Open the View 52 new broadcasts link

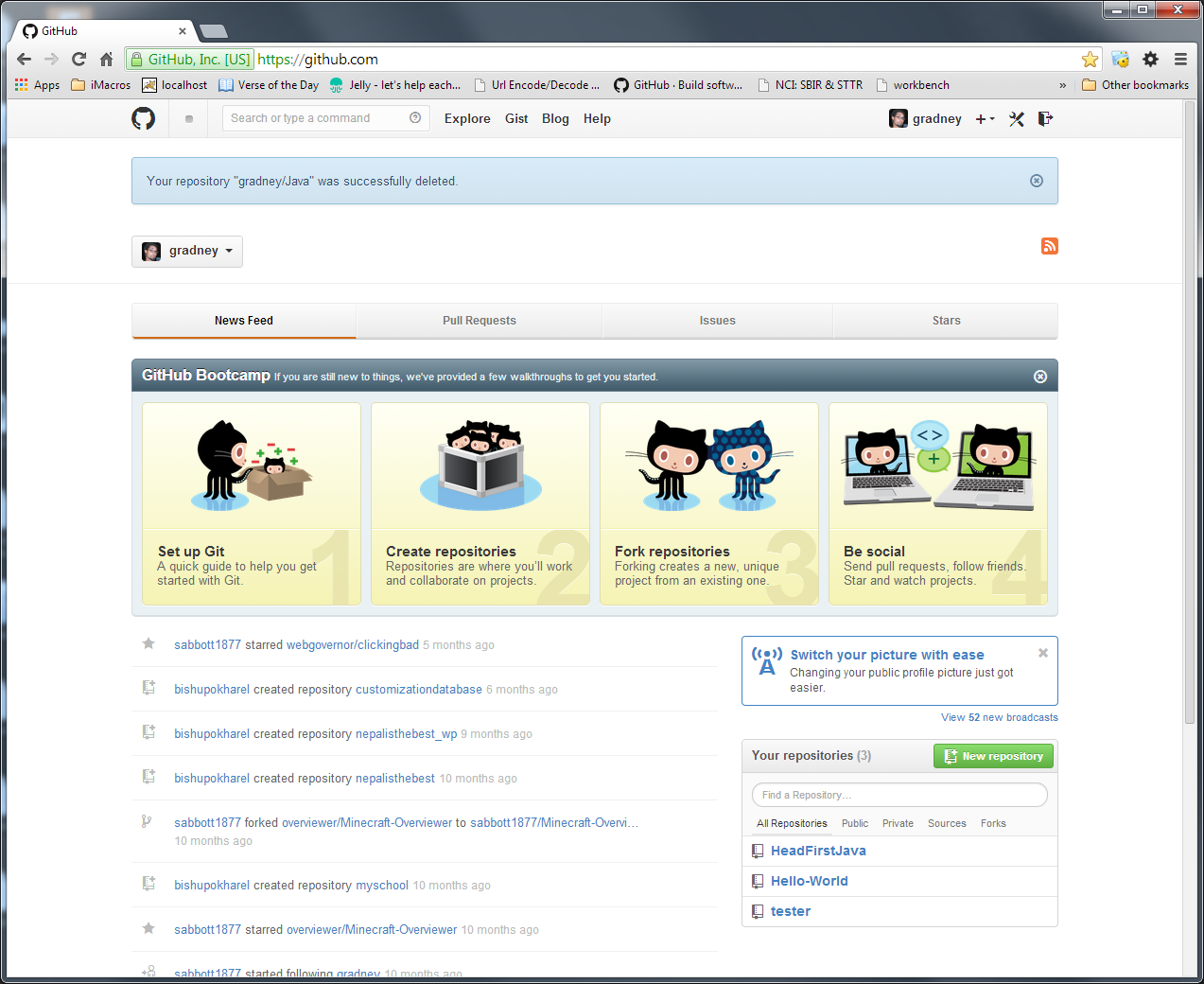(x=999, y=717)
